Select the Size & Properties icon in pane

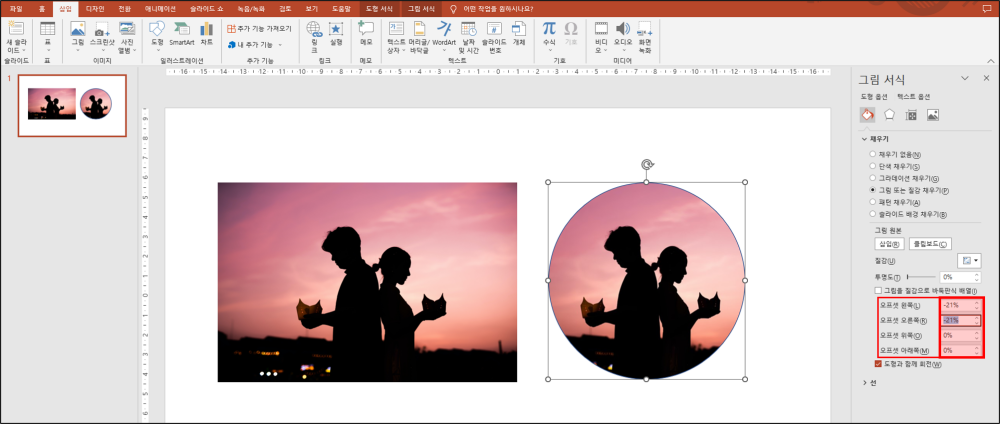tap(911, 115)
